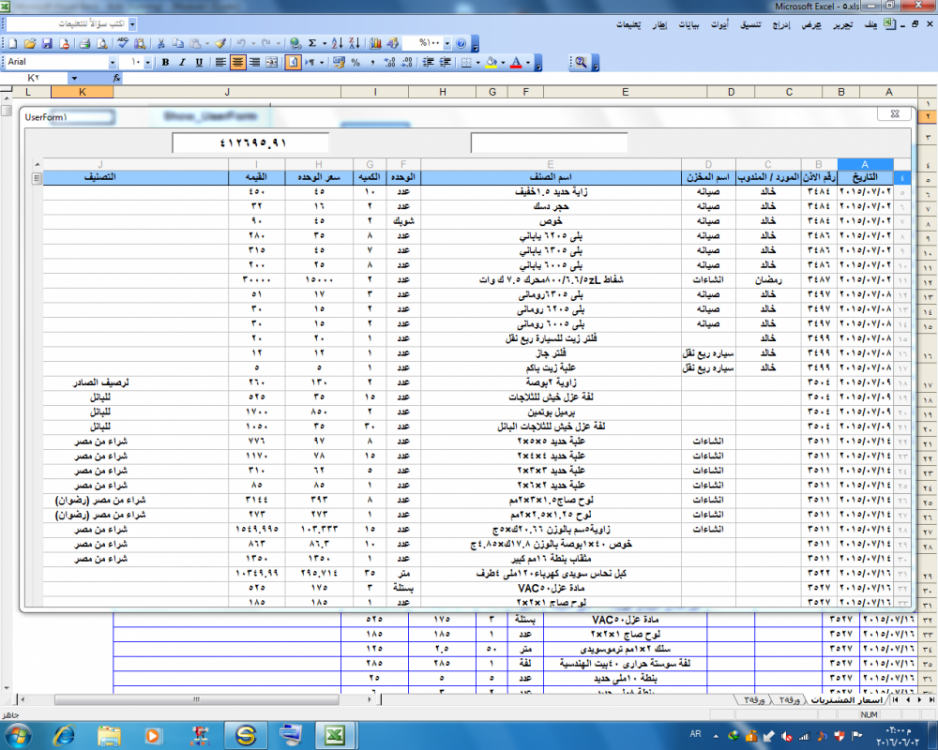Screen dimensions: 938x750
Task: Click the القيمه header in the UserForm list
Action: [257, 177]
